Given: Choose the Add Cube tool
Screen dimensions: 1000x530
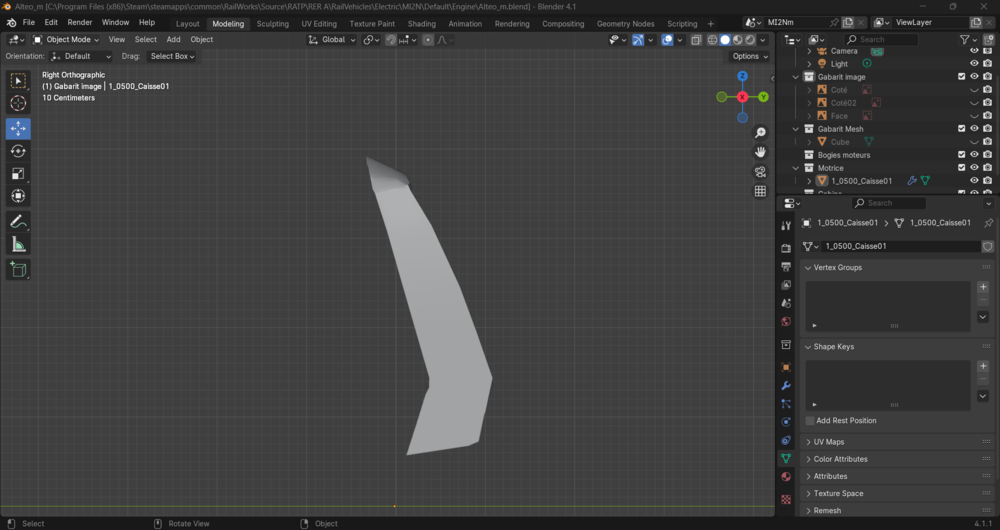Looking at the screenshot, I should [18, 269].
